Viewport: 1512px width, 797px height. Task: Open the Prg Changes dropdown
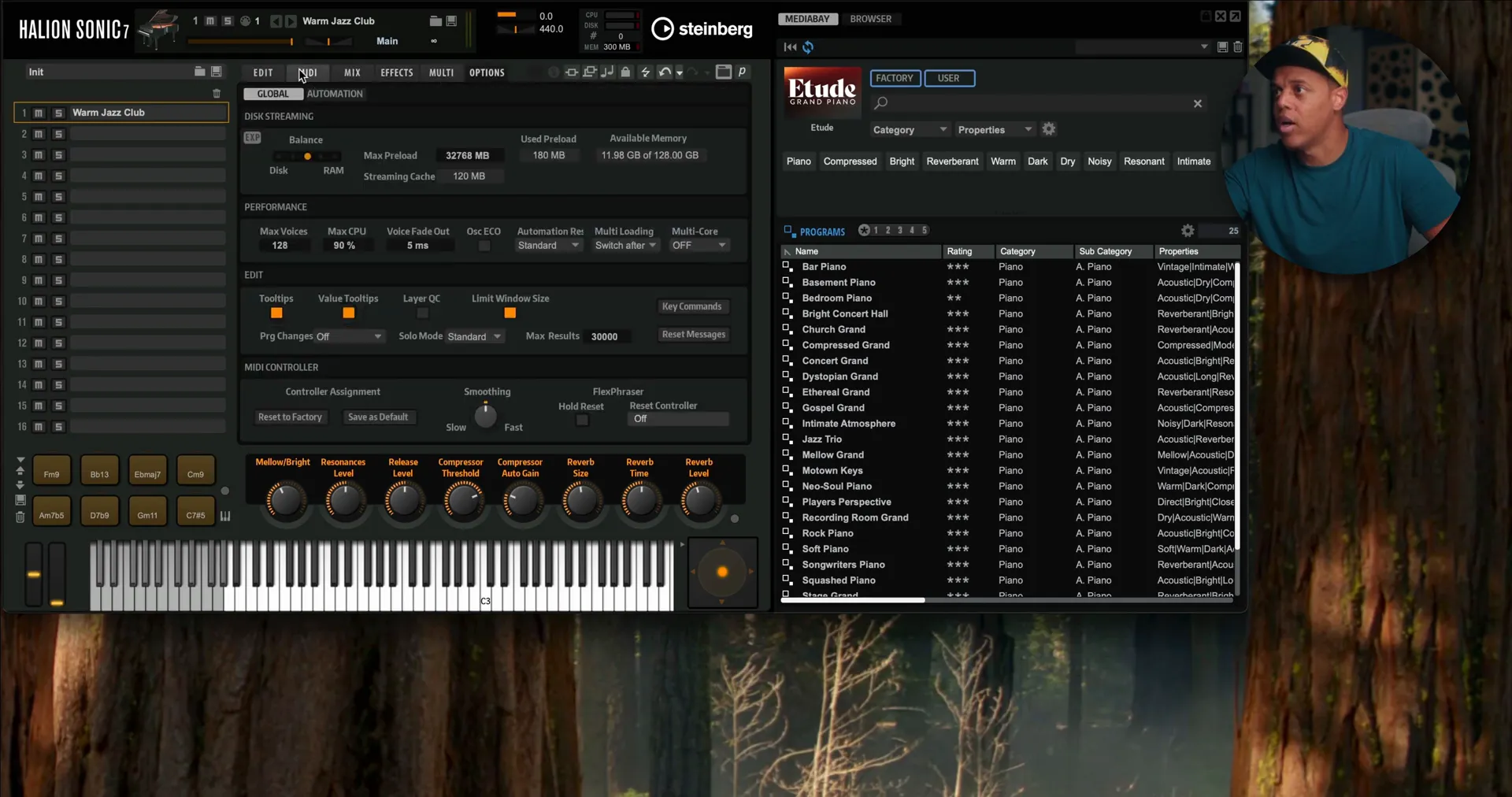(349, 336)
